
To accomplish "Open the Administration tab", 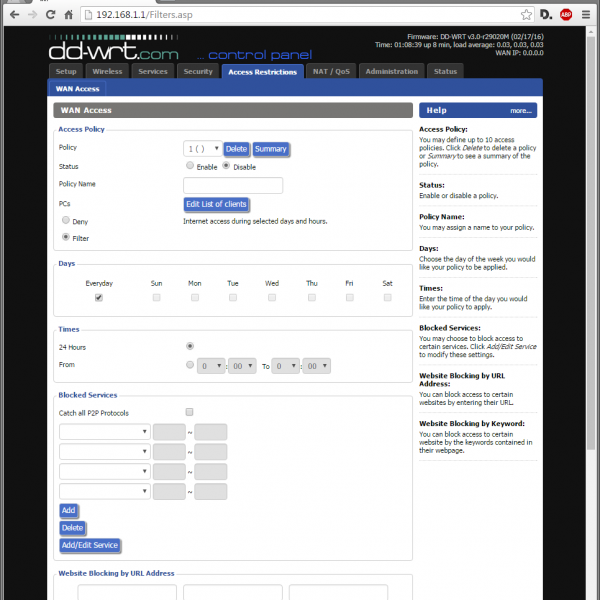I will [392, 71].
